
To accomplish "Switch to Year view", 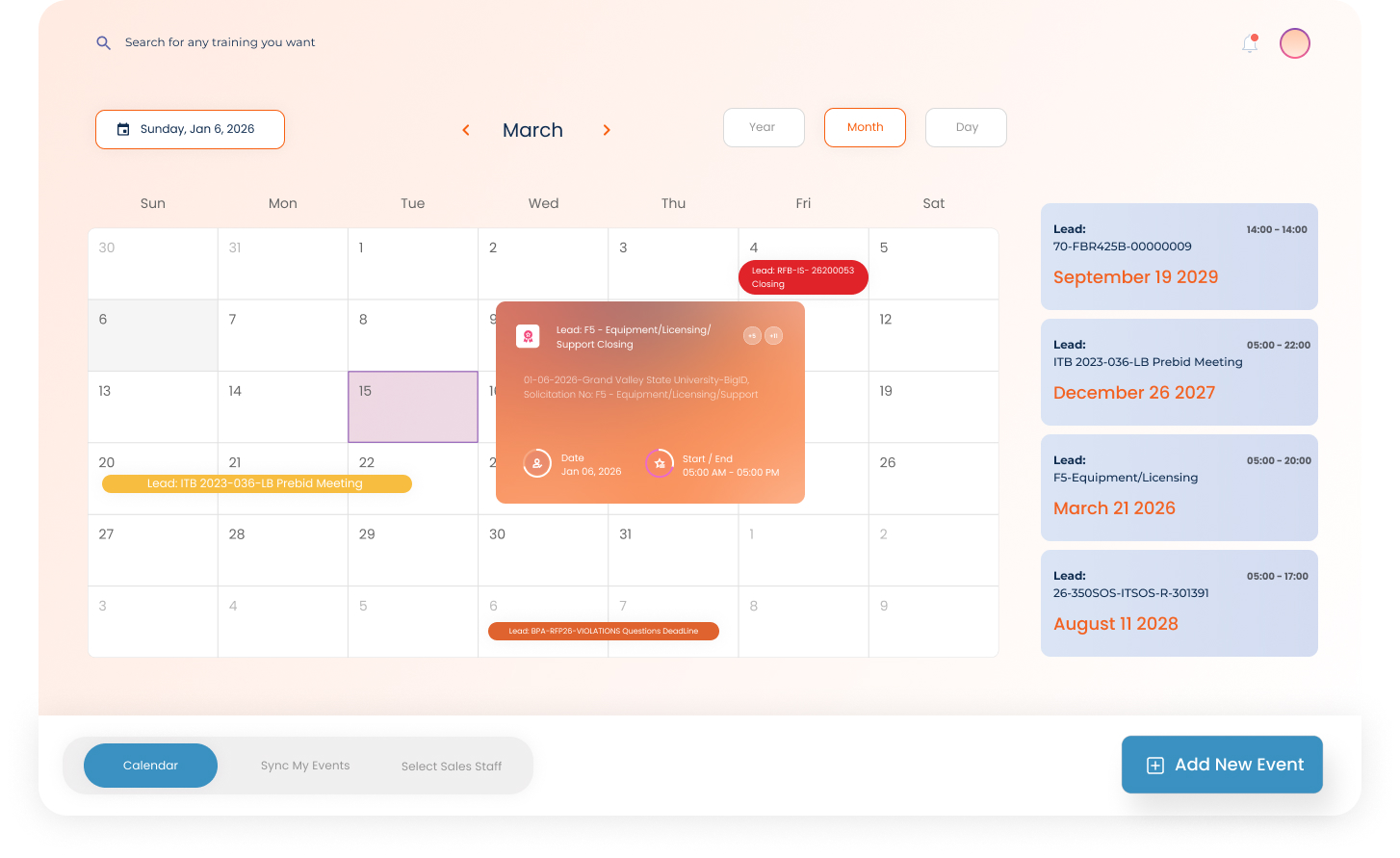I will pos(763,127).
